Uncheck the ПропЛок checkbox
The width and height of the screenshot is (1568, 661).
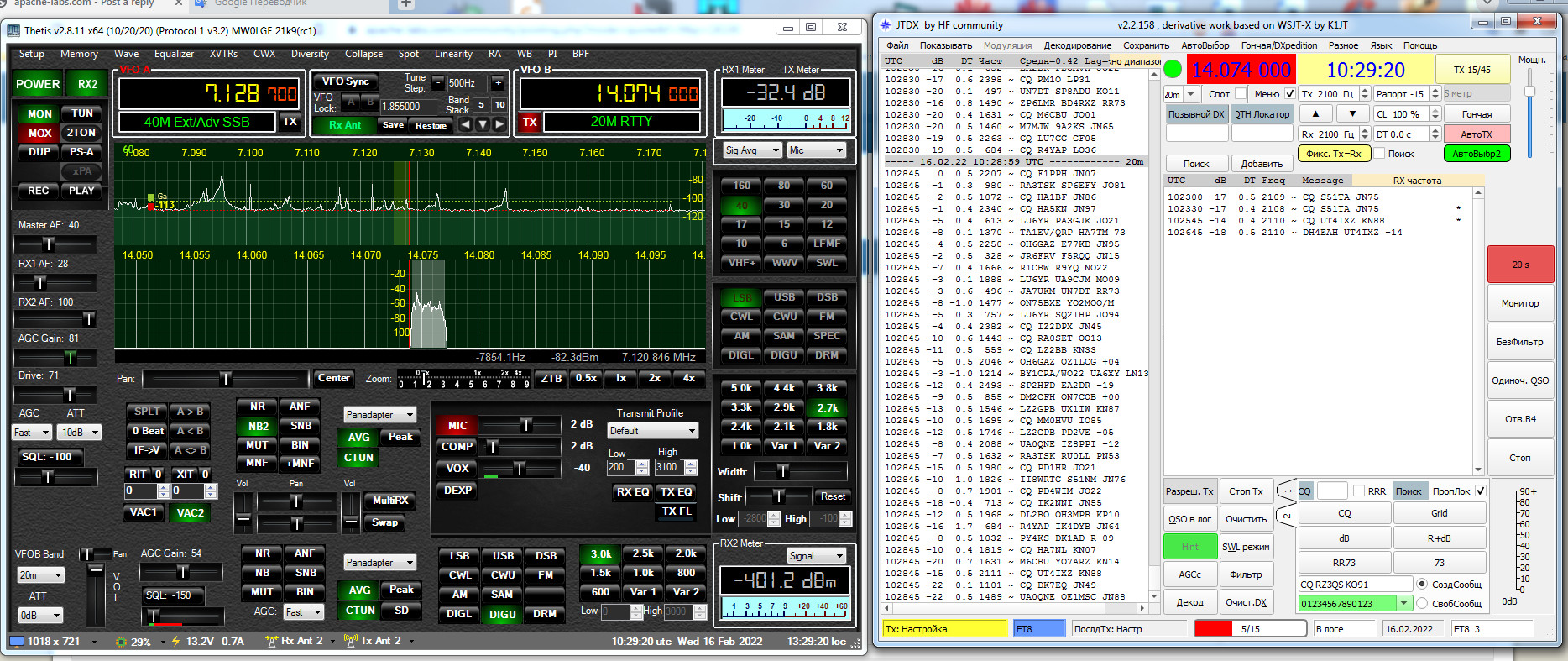click(x=1480, y=491)
